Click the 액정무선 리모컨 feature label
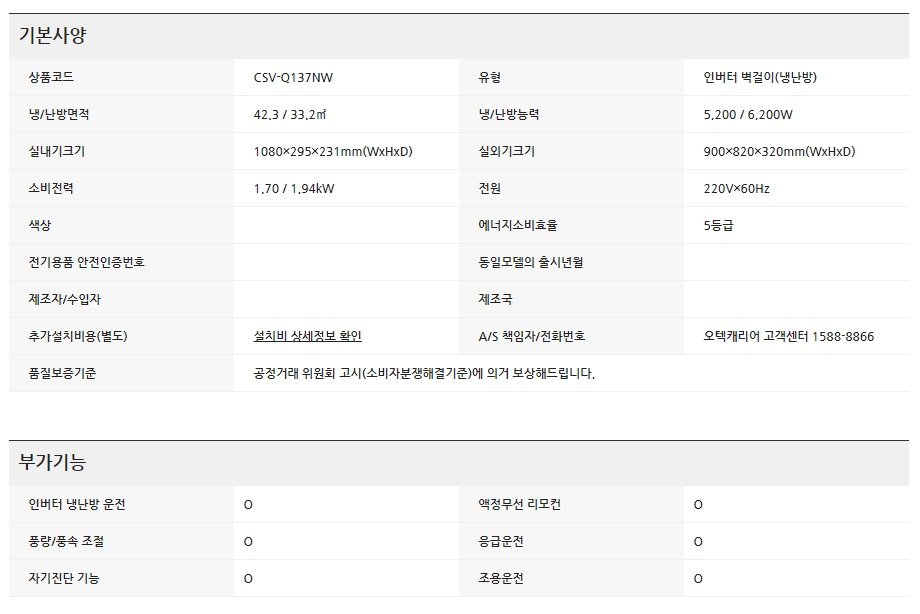The width and height of the screenshot is (920, 614). [519, 505]
